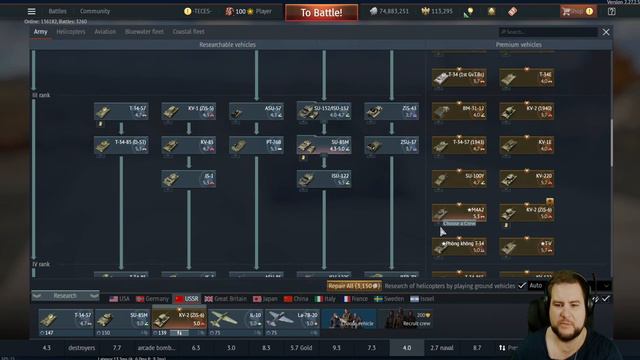Switch to the Army tab
The width and height of the screenshot is (640, 360).
pos(40,32)
